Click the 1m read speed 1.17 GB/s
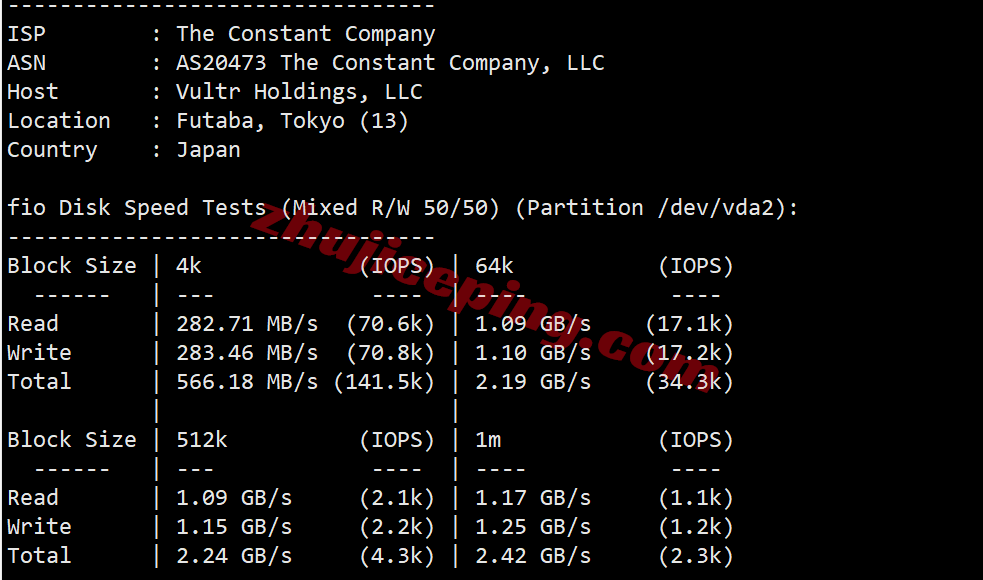The height and width of the screenshot is (580, 983). (x=533, y=498)
